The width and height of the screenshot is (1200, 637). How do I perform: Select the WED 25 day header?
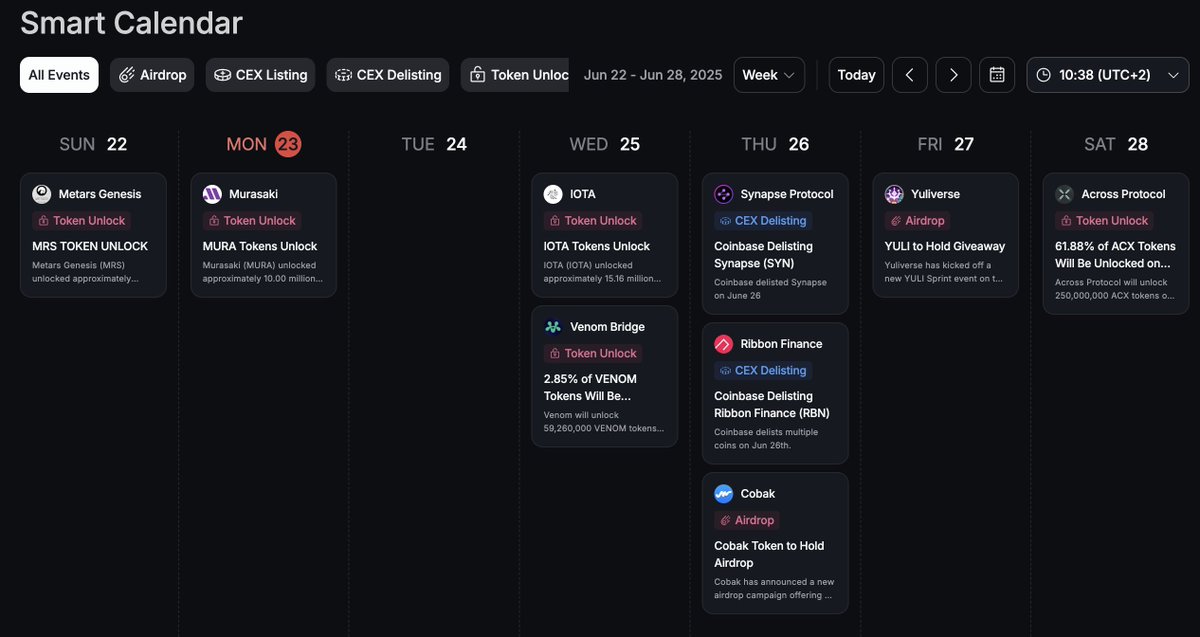(604, 144)
